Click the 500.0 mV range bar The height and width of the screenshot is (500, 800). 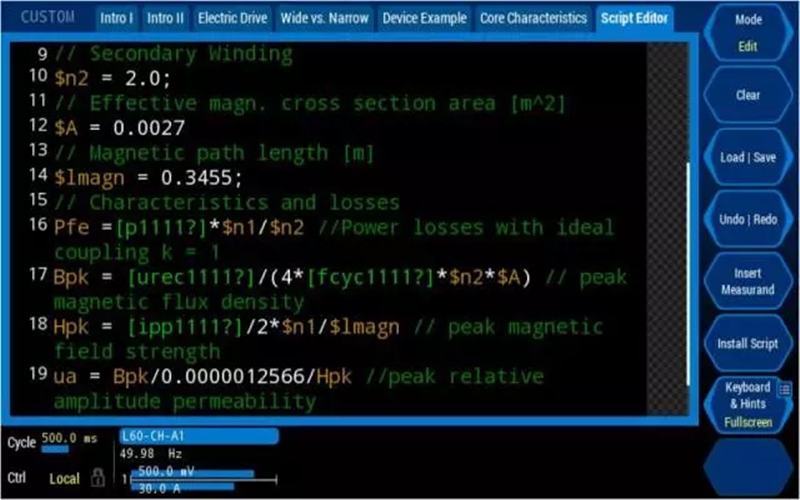click(193, 472)
